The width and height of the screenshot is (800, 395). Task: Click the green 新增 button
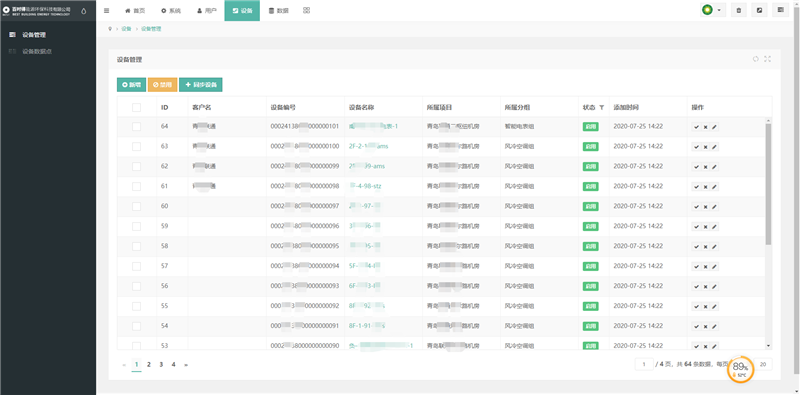click(x=132, y=85)
